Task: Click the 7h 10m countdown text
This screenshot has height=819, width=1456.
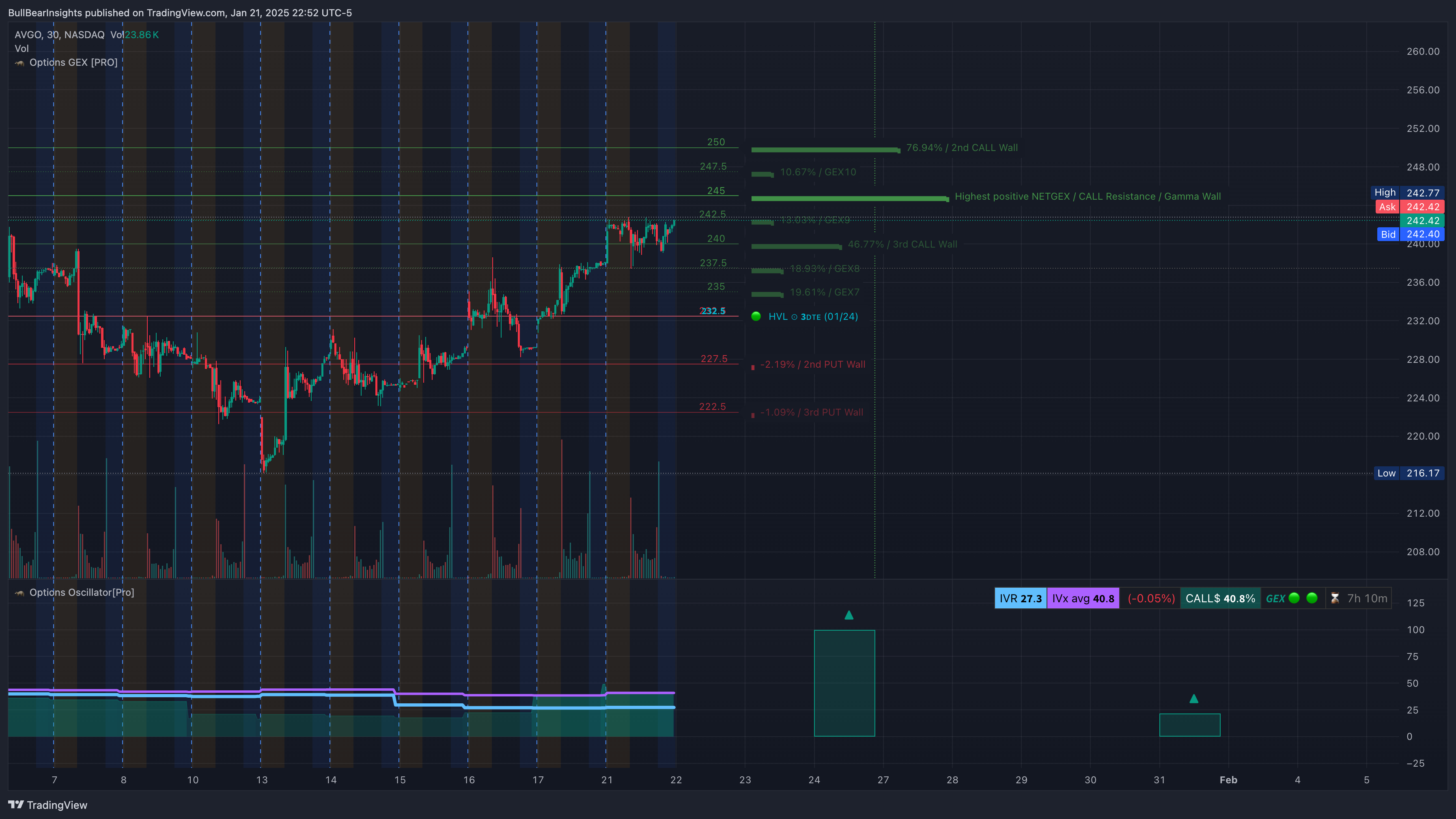Action: pos(1367,599)
